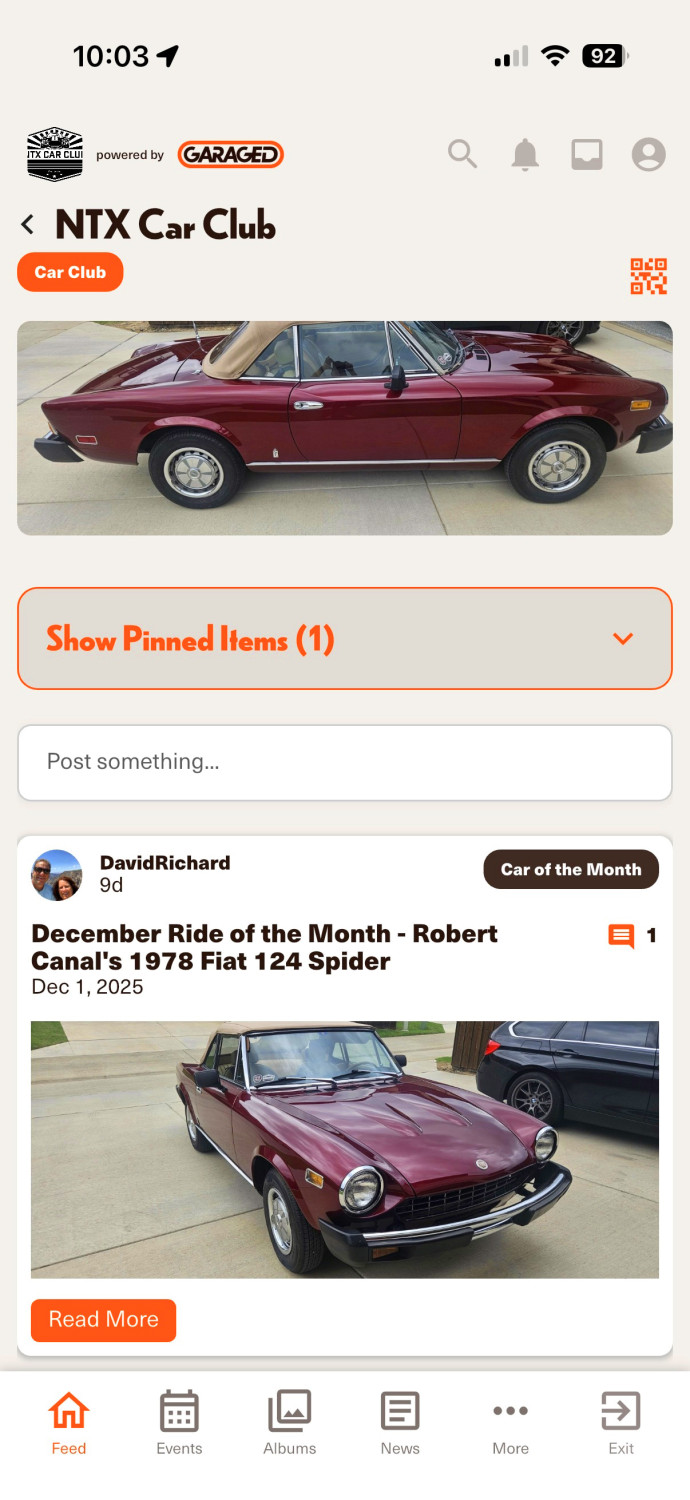Open the search magnifier icon
The width and height of the screenshot is (690, 1500).
click(462, 154)
